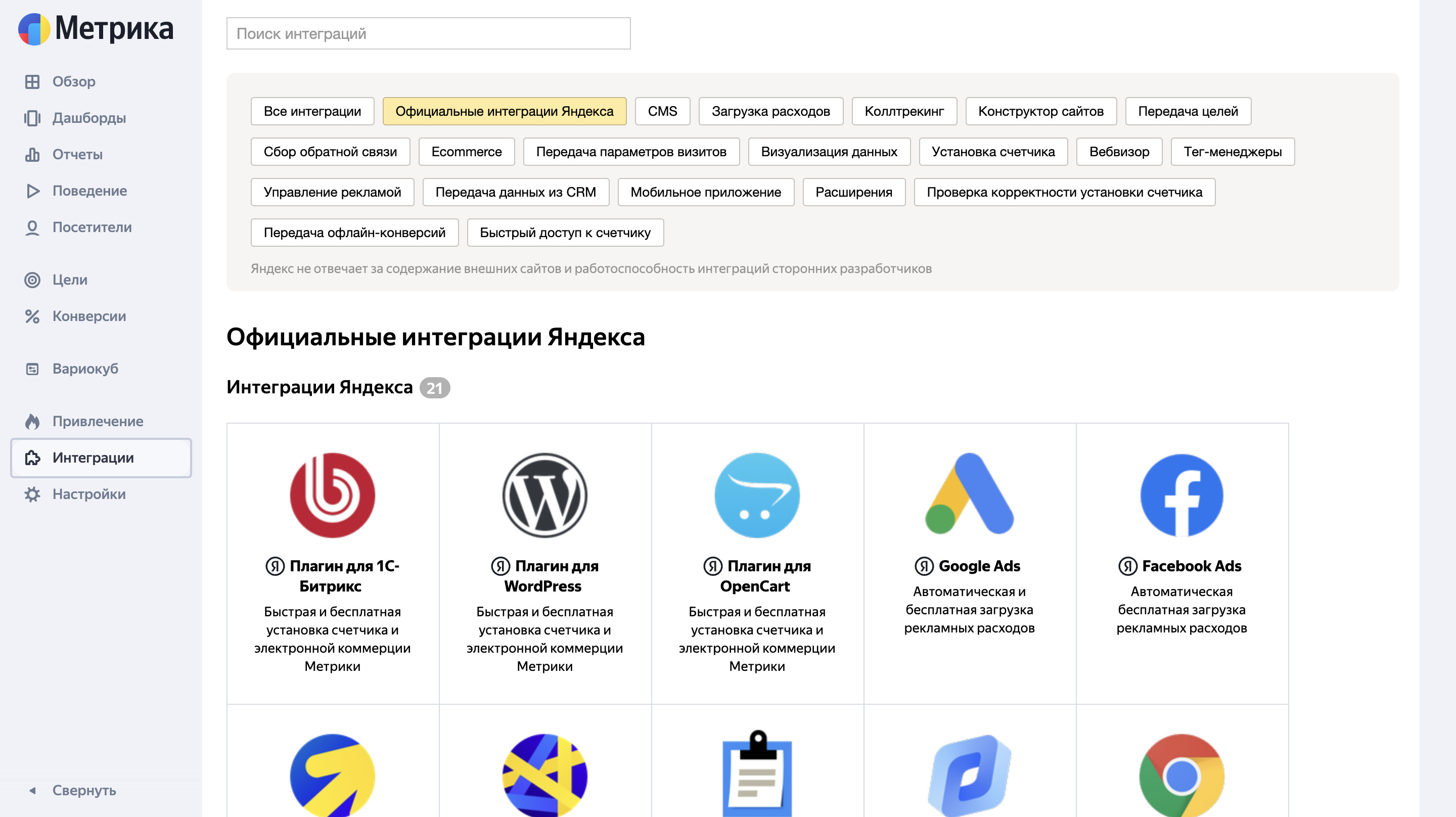The height and width of the screenshot is (817, 1456).
Task: Filter by Передача данных из CRM
Action: point(516,192)
